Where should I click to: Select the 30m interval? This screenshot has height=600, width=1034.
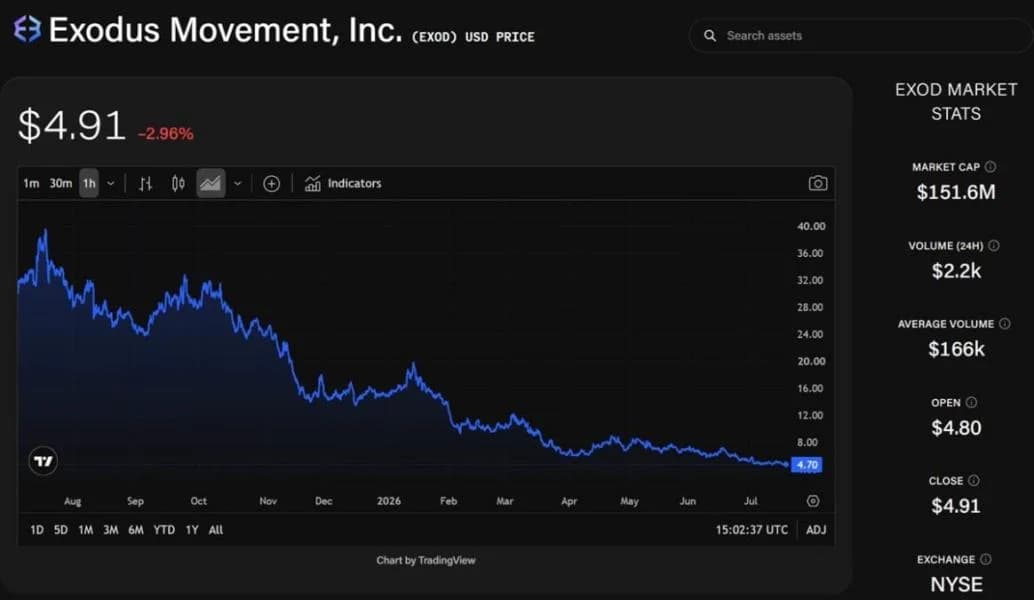point(61,183)
